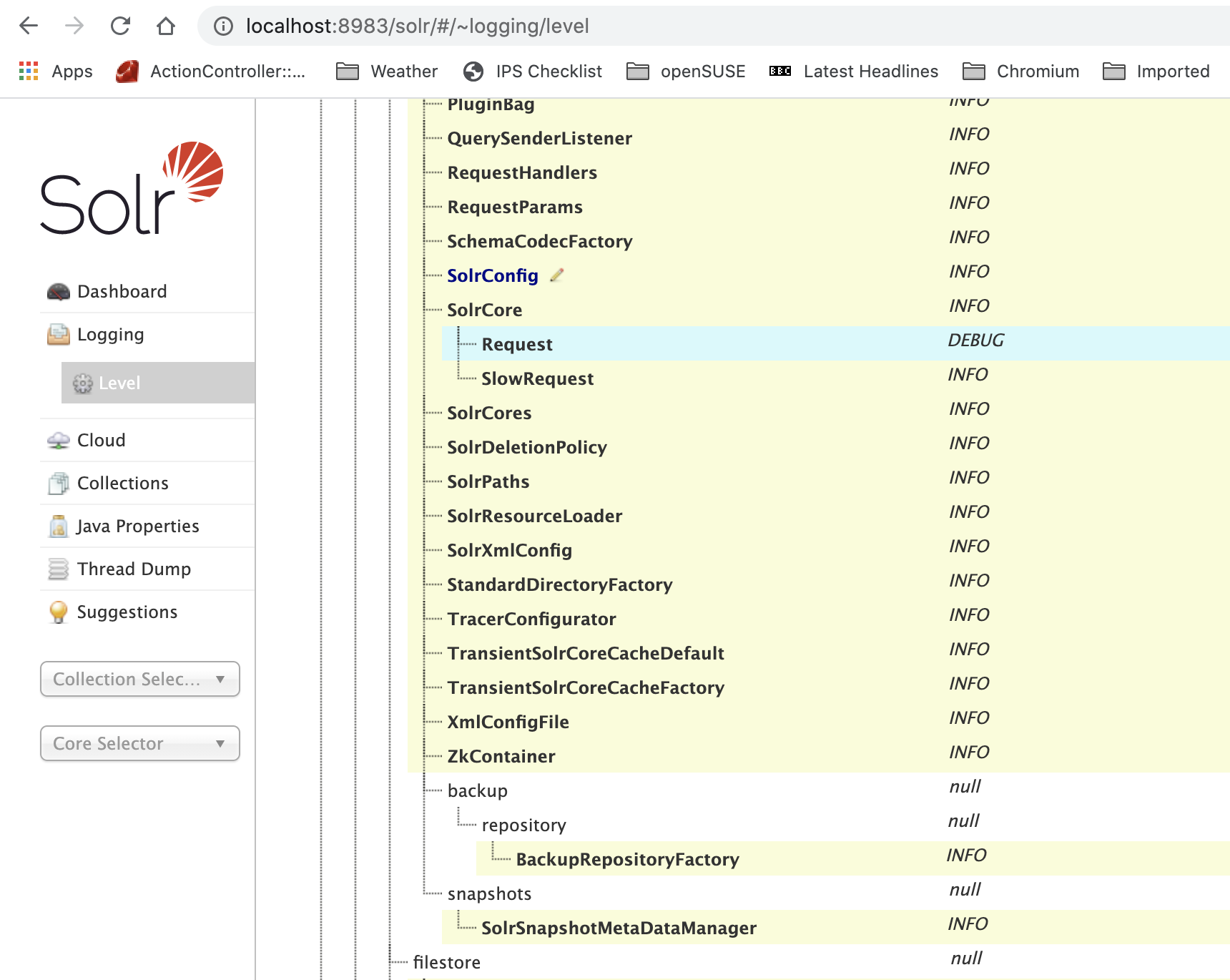Open the Dashboard menu item

click(147, 291)
